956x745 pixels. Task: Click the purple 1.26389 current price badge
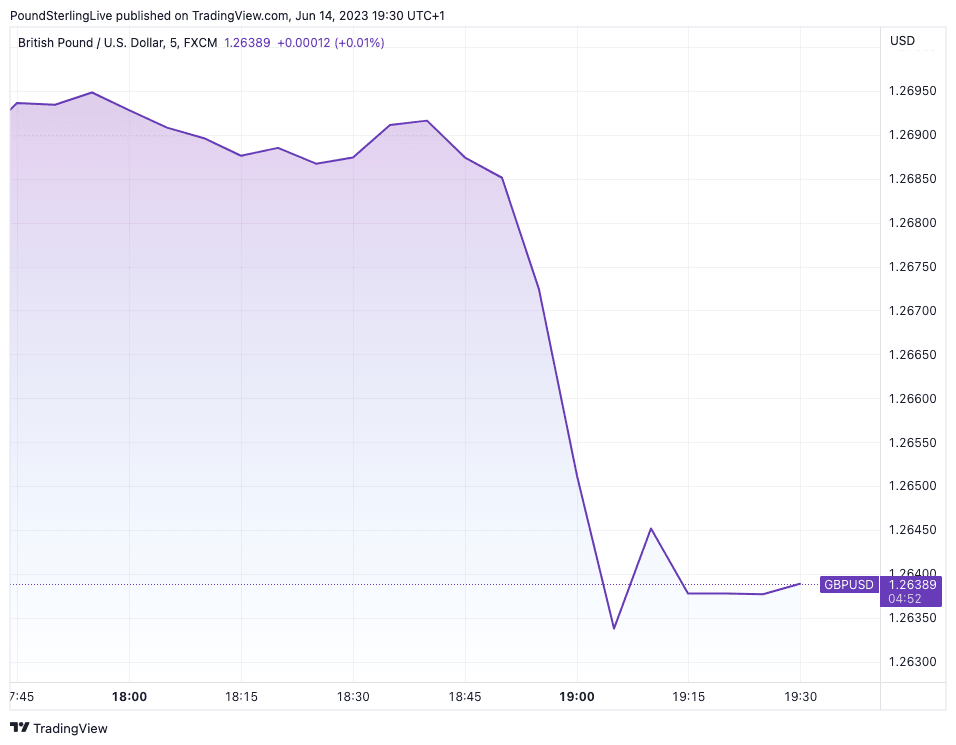pos(911,585)
